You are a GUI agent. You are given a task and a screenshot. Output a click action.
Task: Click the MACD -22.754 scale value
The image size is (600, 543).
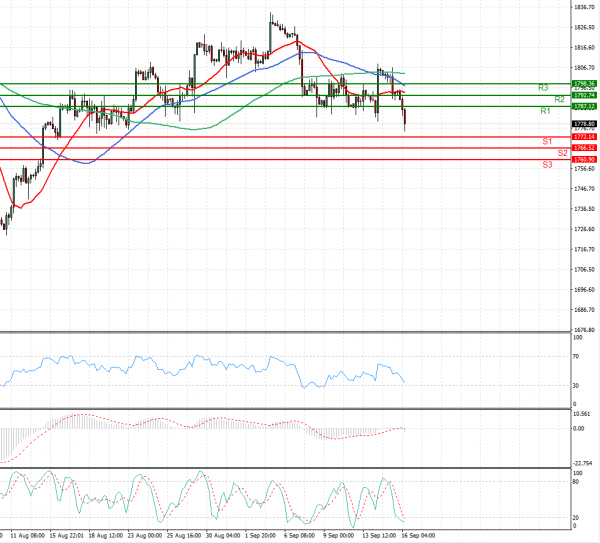[582, 463]
